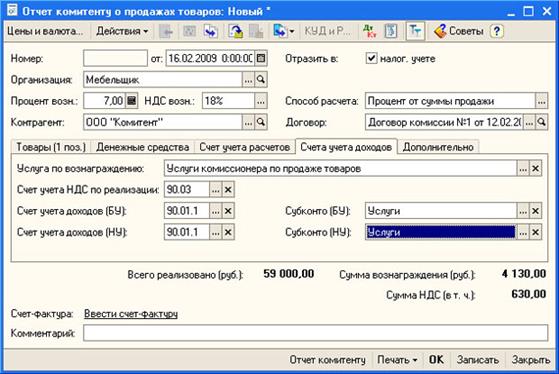The image size is (559, 374).
Task: Click the grayed-out arrow toolbar icon
Action: click(166, 31)
